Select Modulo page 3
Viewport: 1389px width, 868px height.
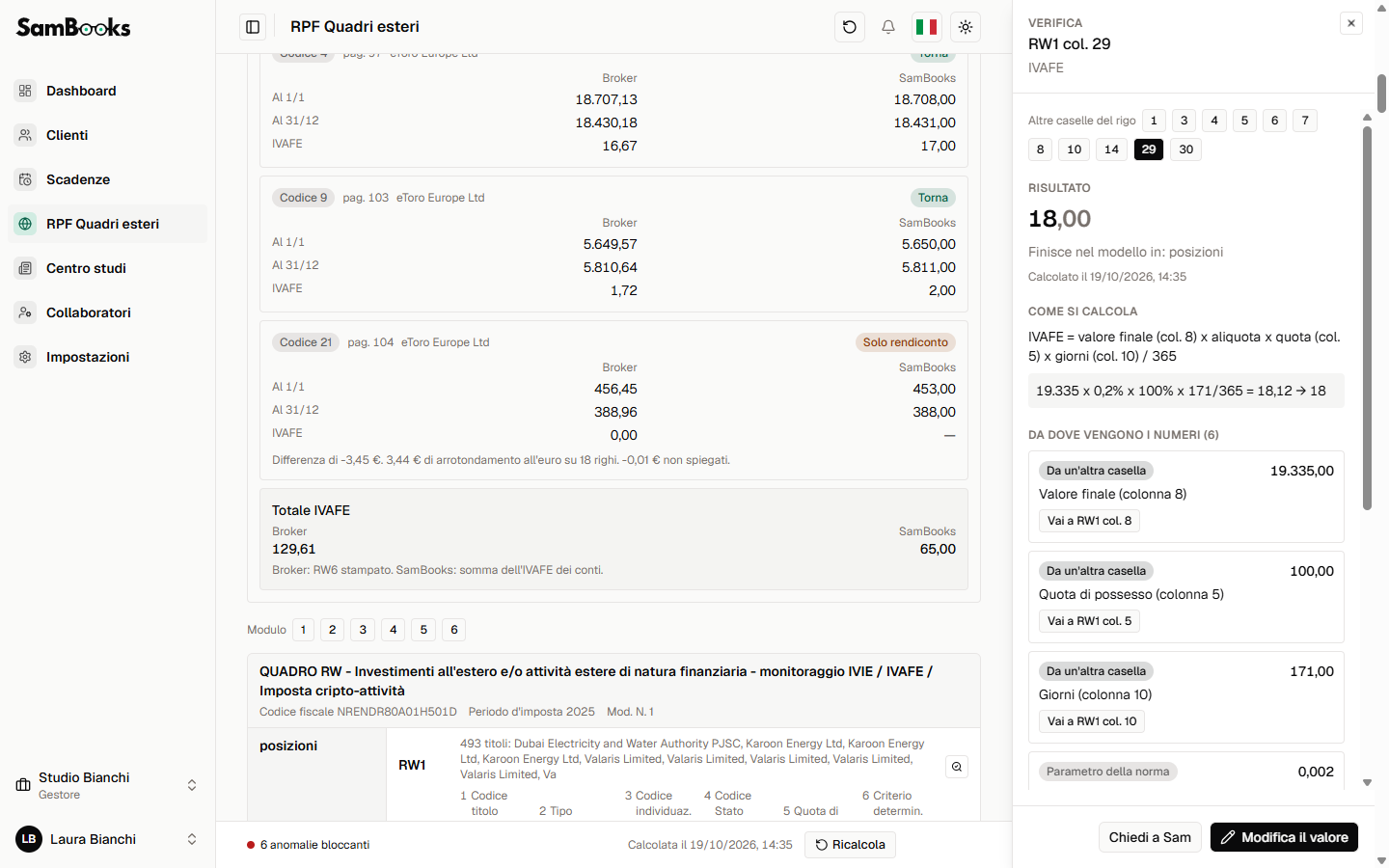(363, 630)
